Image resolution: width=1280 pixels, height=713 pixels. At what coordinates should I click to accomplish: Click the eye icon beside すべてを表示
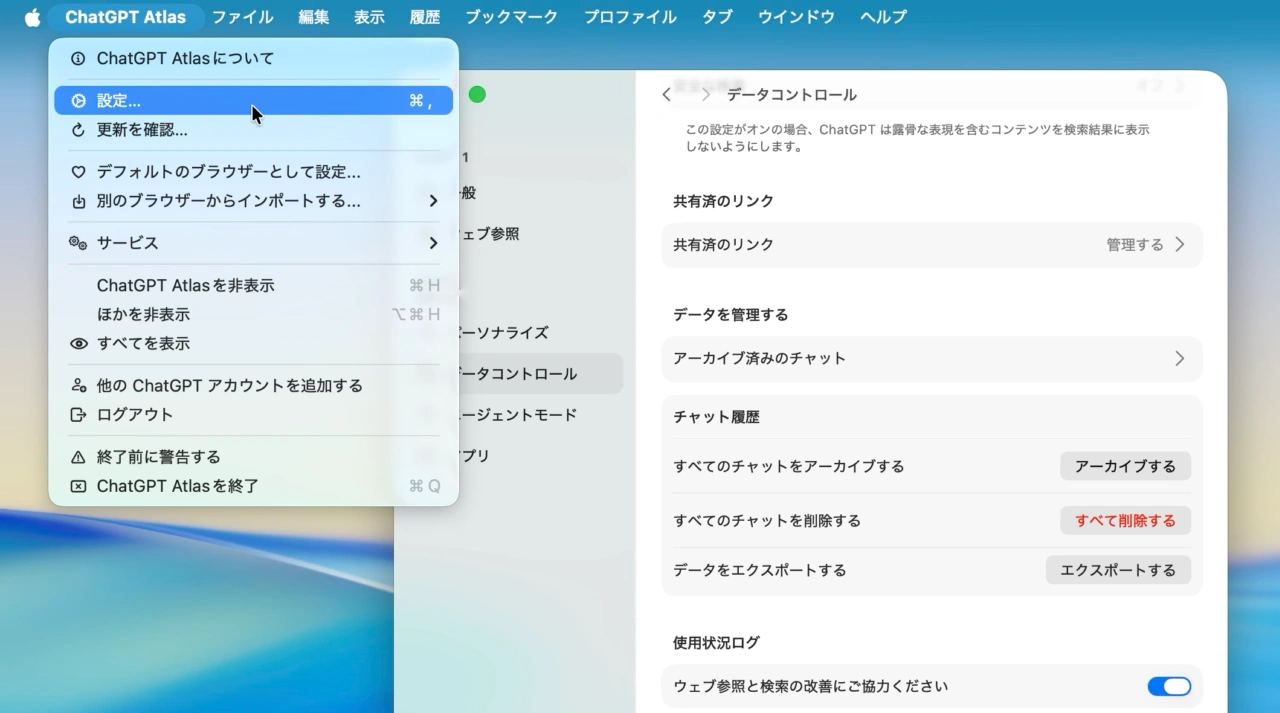78,343
